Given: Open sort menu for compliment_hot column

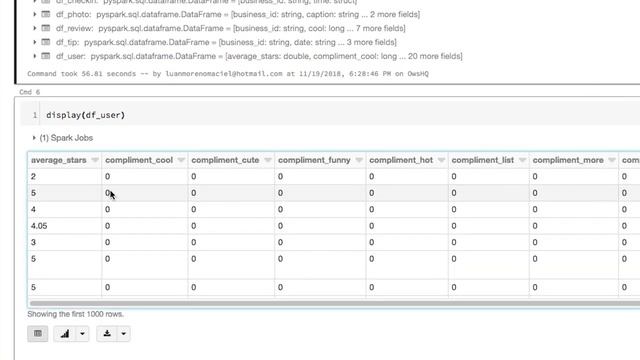Looking at the screenshot, I should [441, 160].
